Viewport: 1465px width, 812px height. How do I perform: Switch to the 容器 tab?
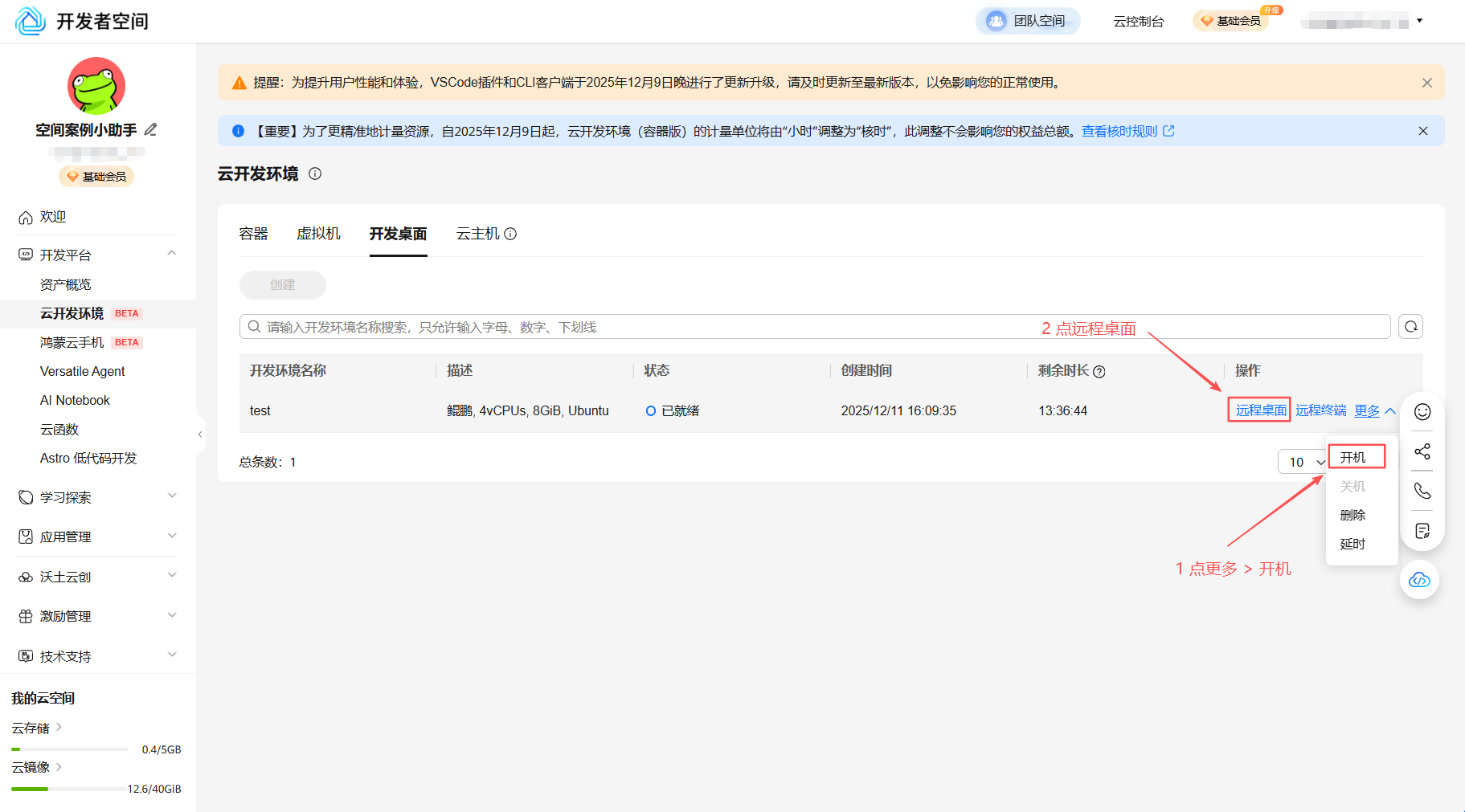[x=253, y=234]
